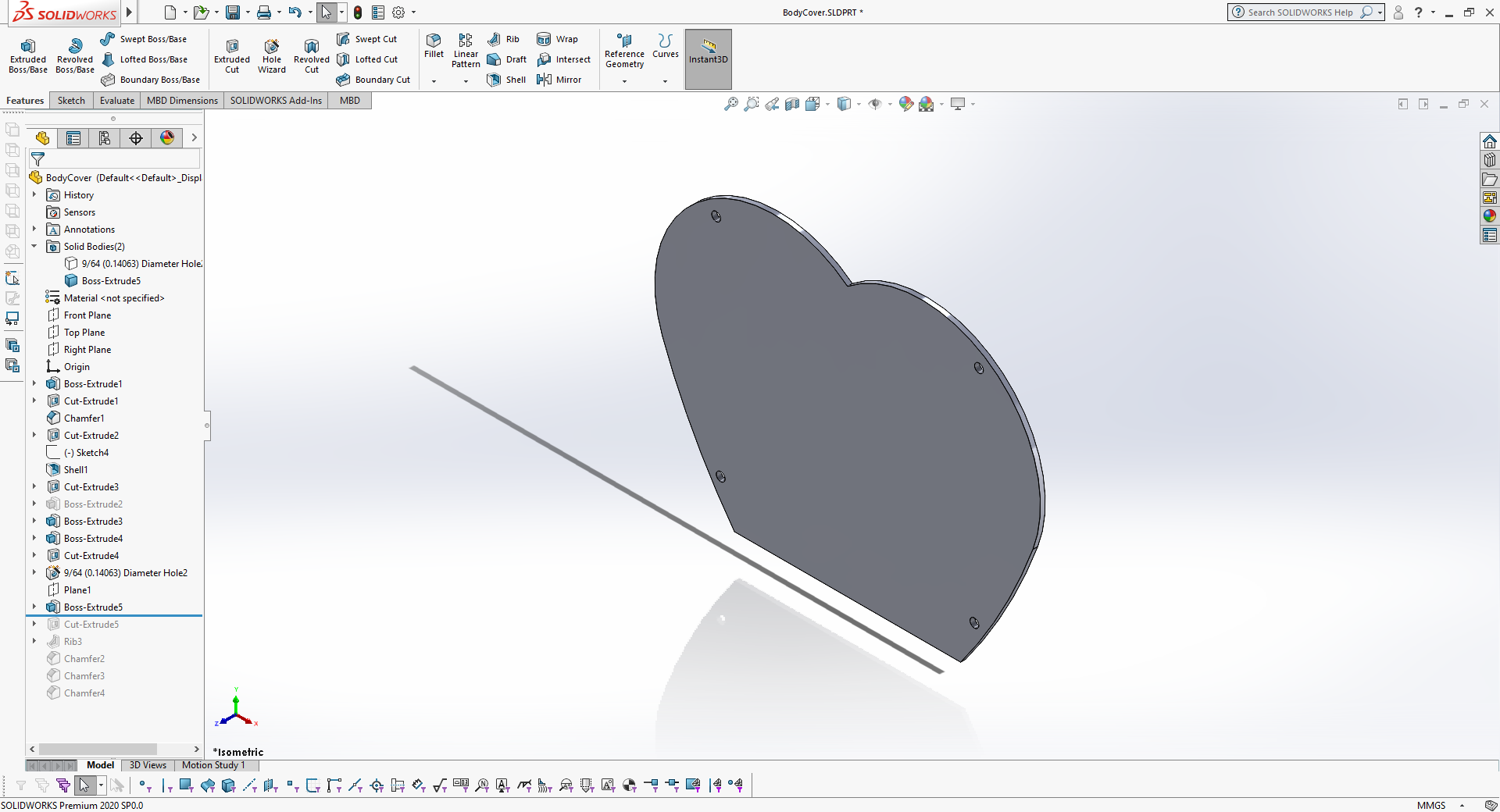Toggle the rebuild traffic light icon

(x=358, y=12)
